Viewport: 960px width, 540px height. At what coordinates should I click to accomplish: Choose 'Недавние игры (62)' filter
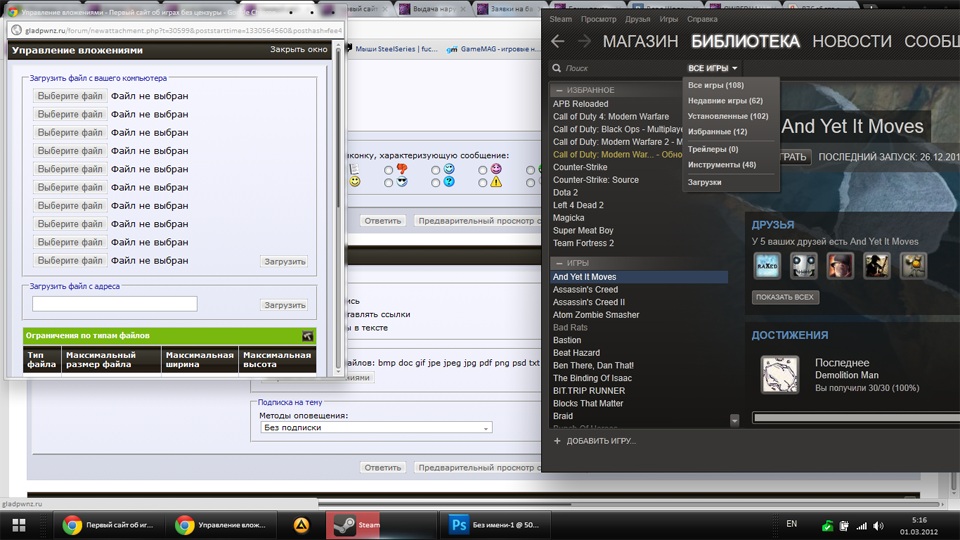tap(725, 100)
